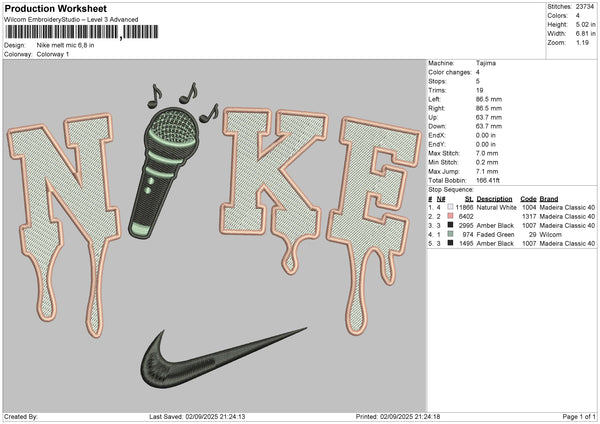Viewport: 600px width, 424px height.
Task: Select the Natural White color swatch
Action: pyautogui.click(x=452, y=207)
